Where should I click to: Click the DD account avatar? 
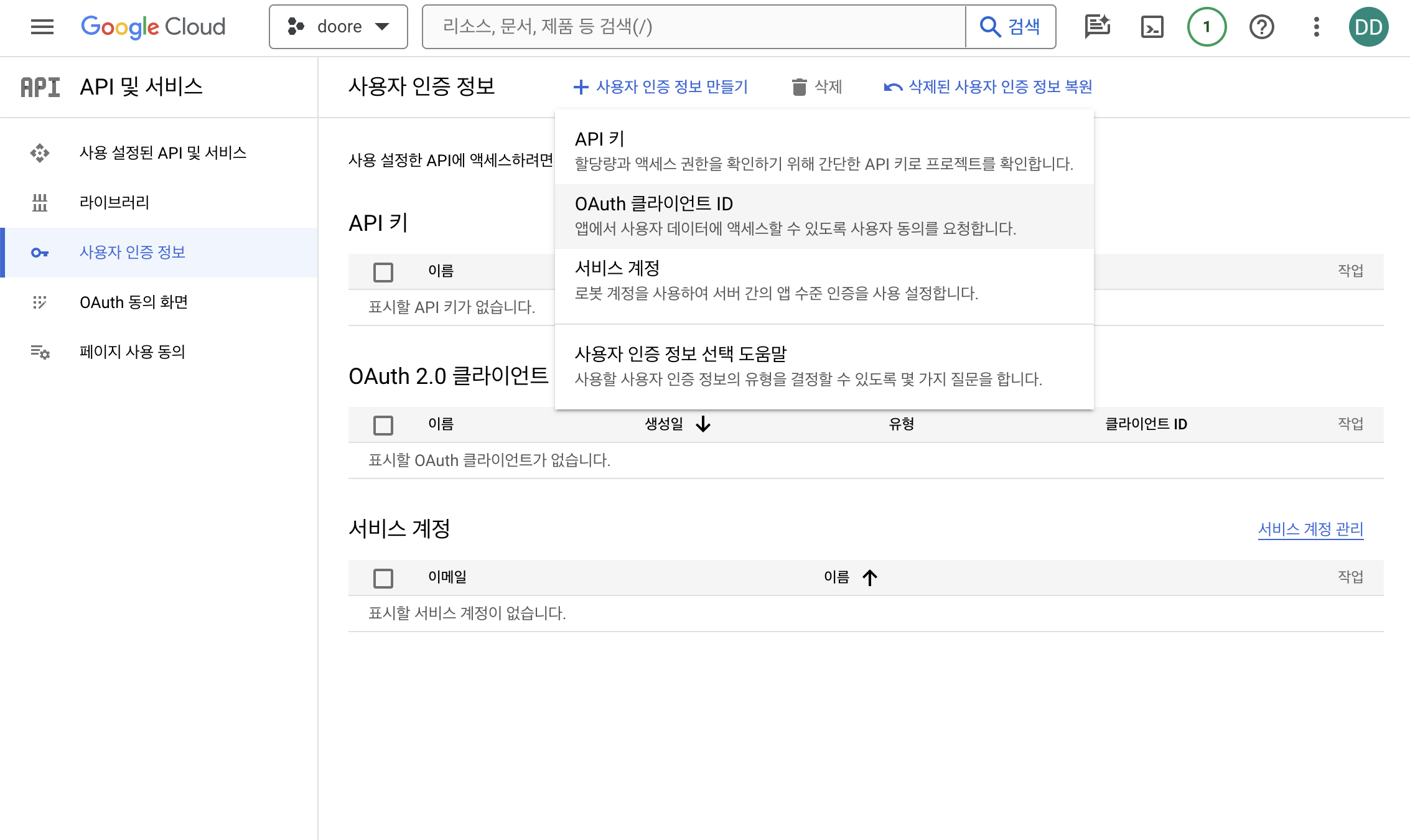point(1368,27)
